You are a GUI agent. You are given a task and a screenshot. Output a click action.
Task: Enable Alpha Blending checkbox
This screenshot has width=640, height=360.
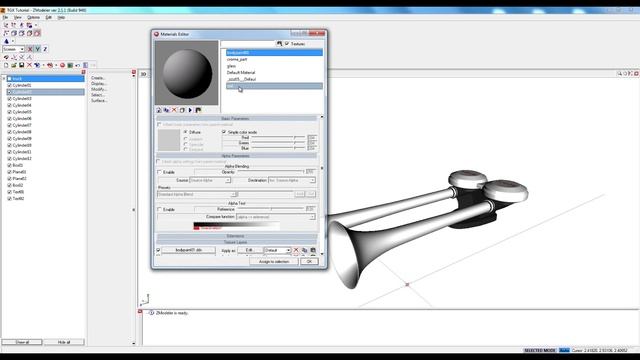(x=160, y=172)
